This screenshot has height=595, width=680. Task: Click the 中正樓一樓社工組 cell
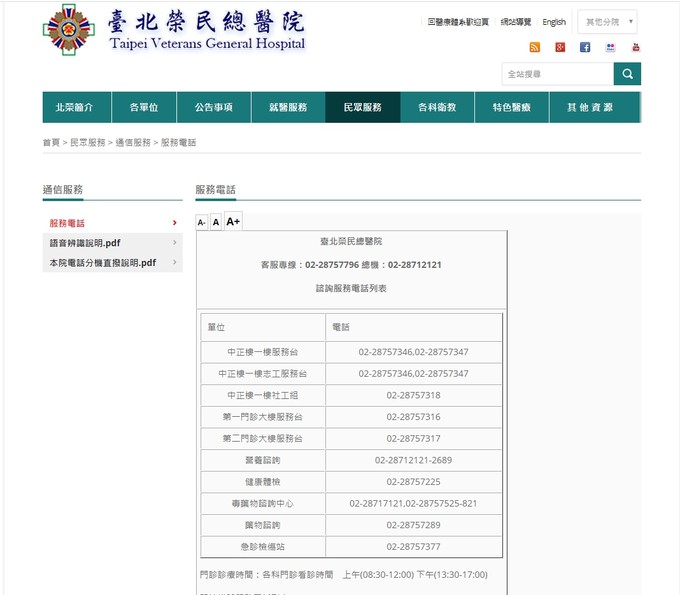click(x=263, y=396)
